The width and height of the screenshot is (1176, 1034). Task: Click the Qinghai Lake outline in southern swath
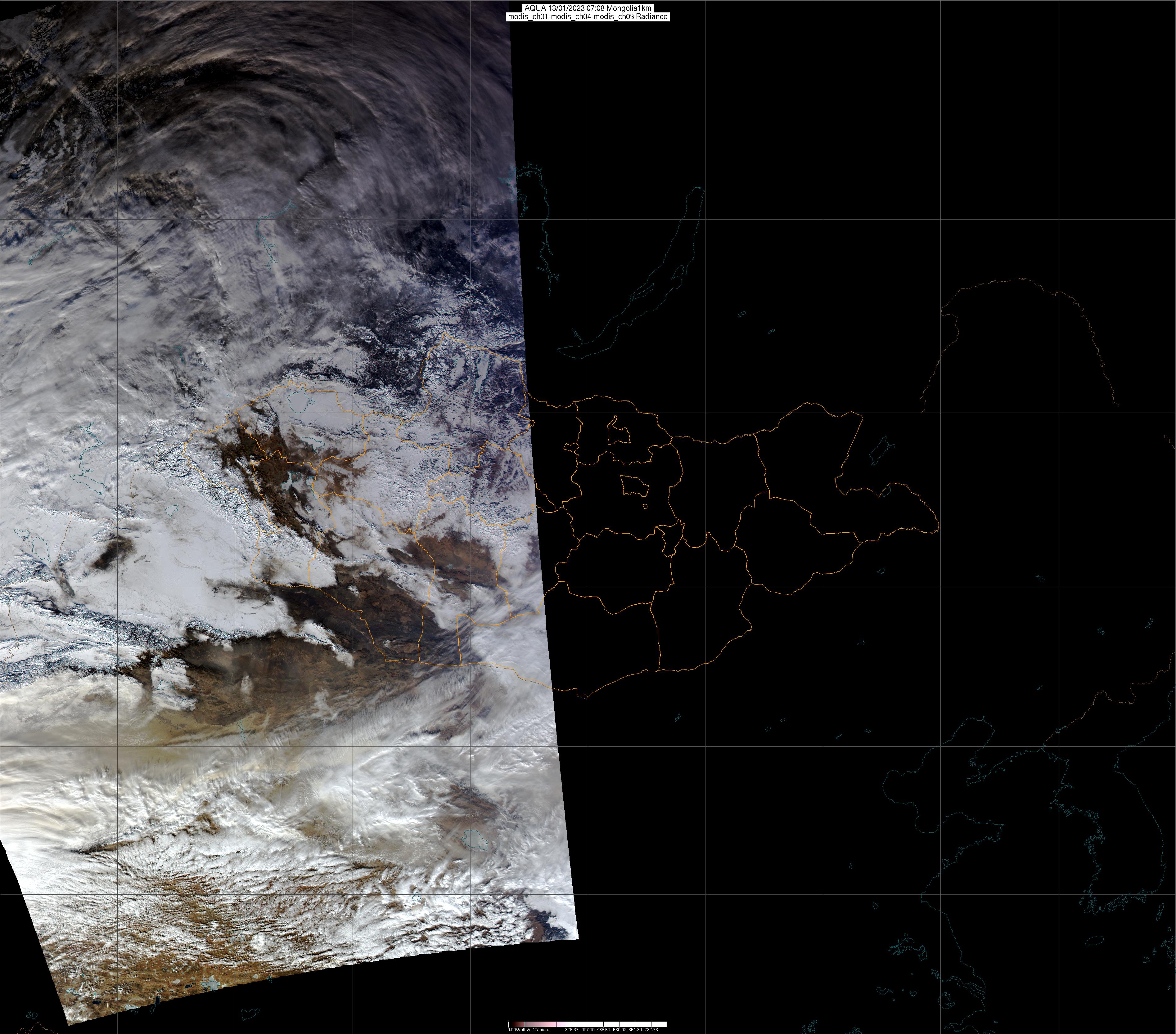pyautogui.click(x=475, y=841)
